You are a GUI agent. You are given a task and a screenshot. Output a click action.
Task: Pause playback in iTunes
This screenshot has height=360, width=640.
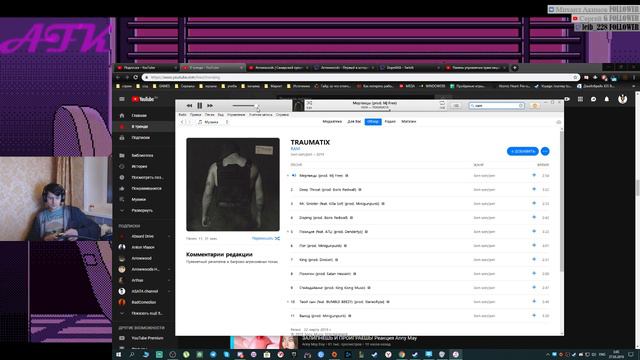pos(200,106)
